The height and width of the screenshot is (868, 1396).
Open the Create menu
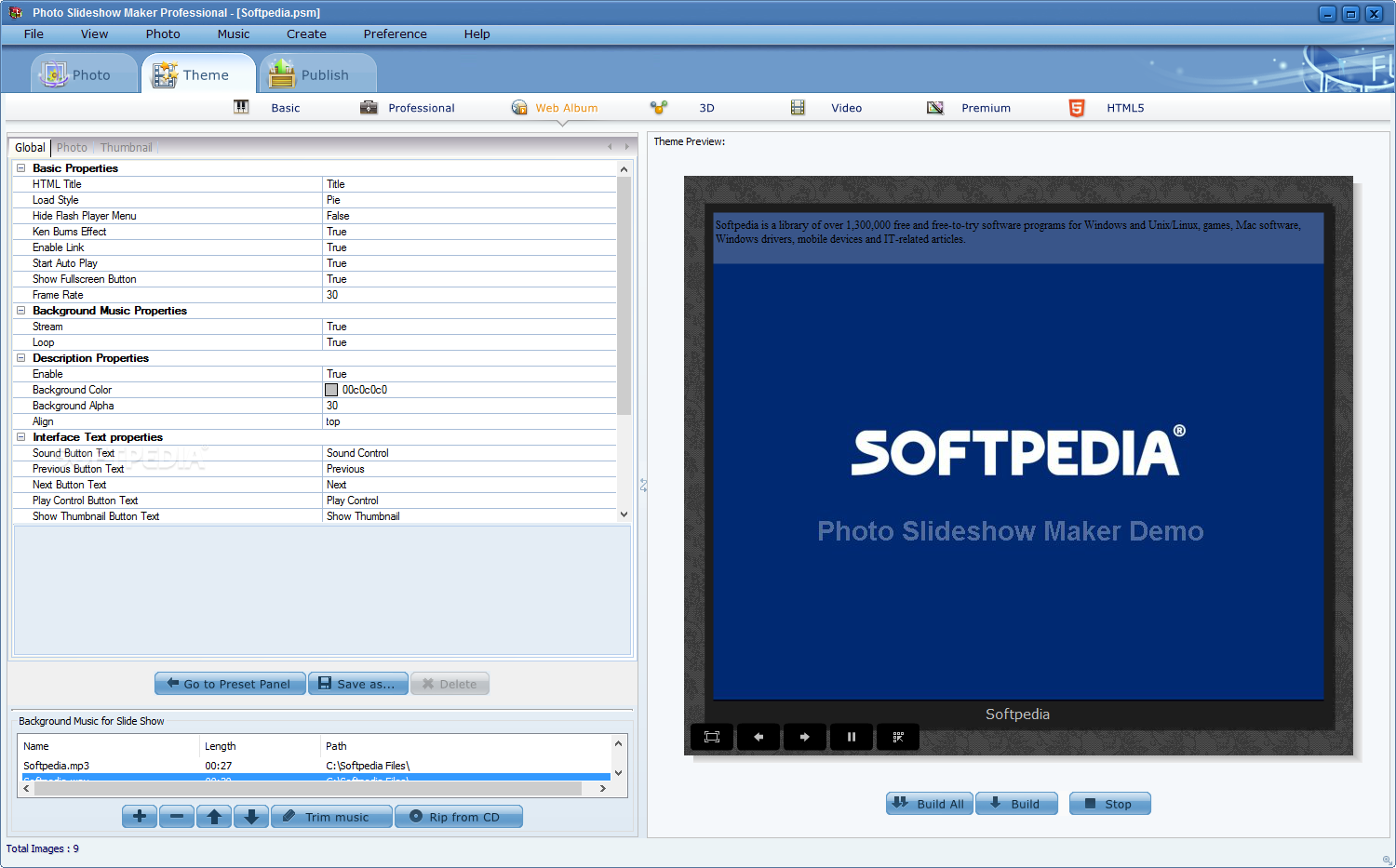tap(306, 33)
